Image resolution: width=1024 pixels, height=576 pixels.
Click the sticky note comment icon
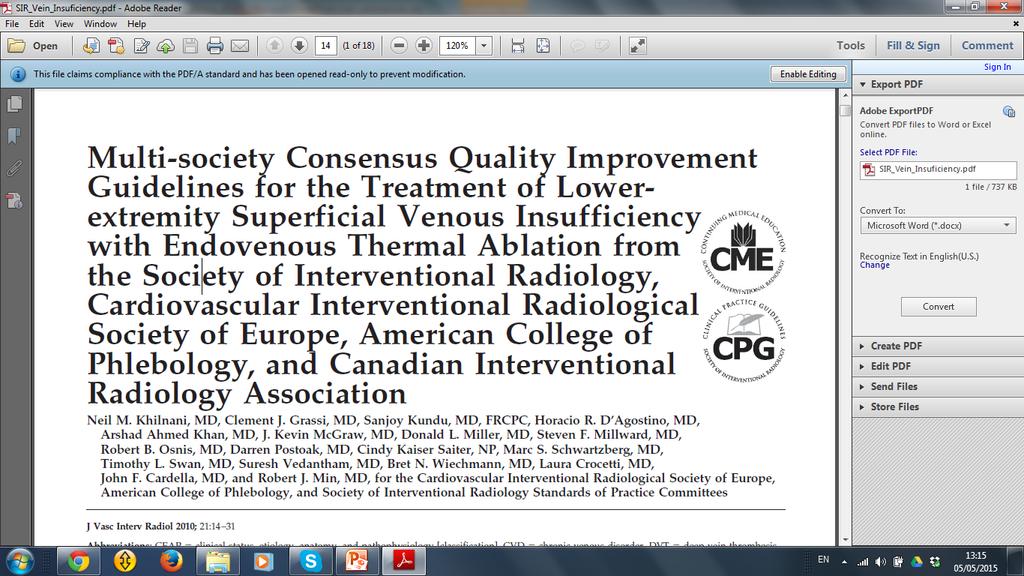point(577,46)
